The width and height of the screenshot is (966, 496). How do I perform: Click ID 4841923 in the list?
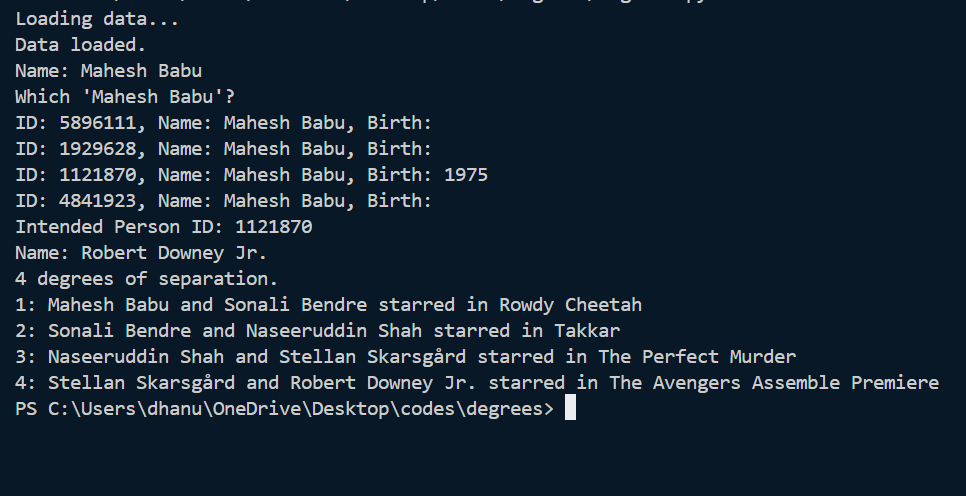point(97,201)
